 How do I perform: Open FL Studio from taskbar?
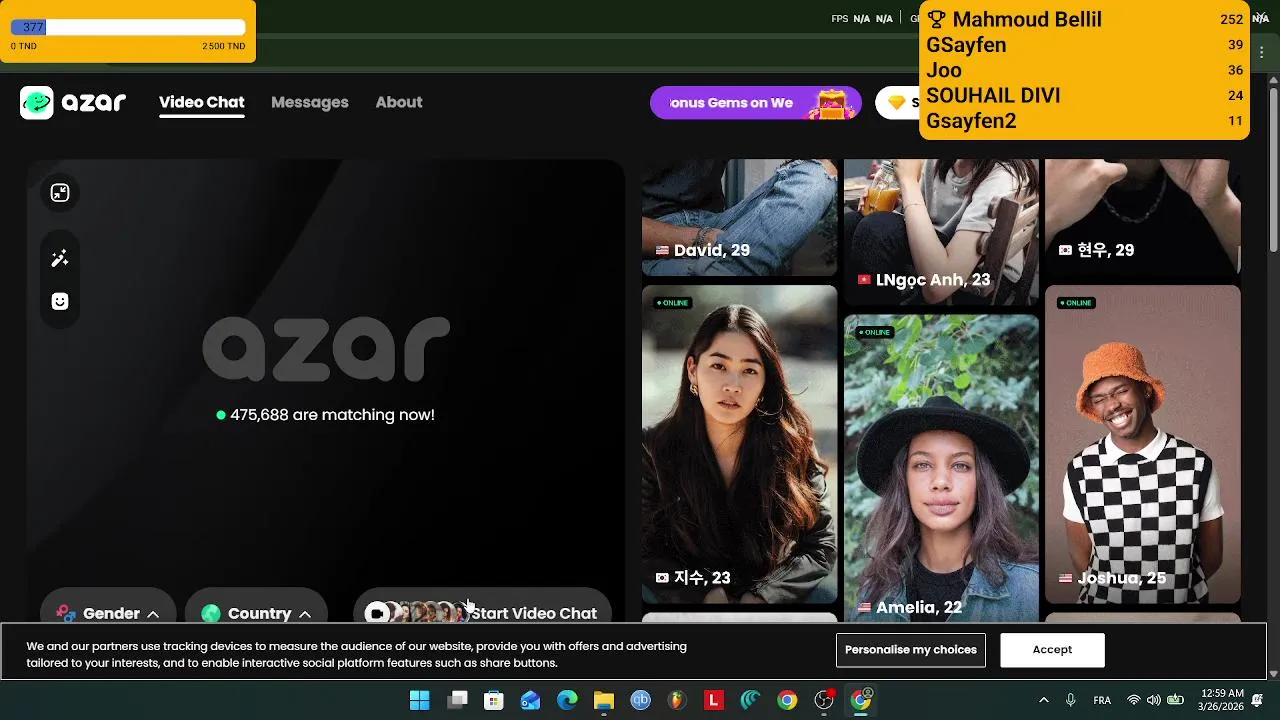(x=677, y=700)
